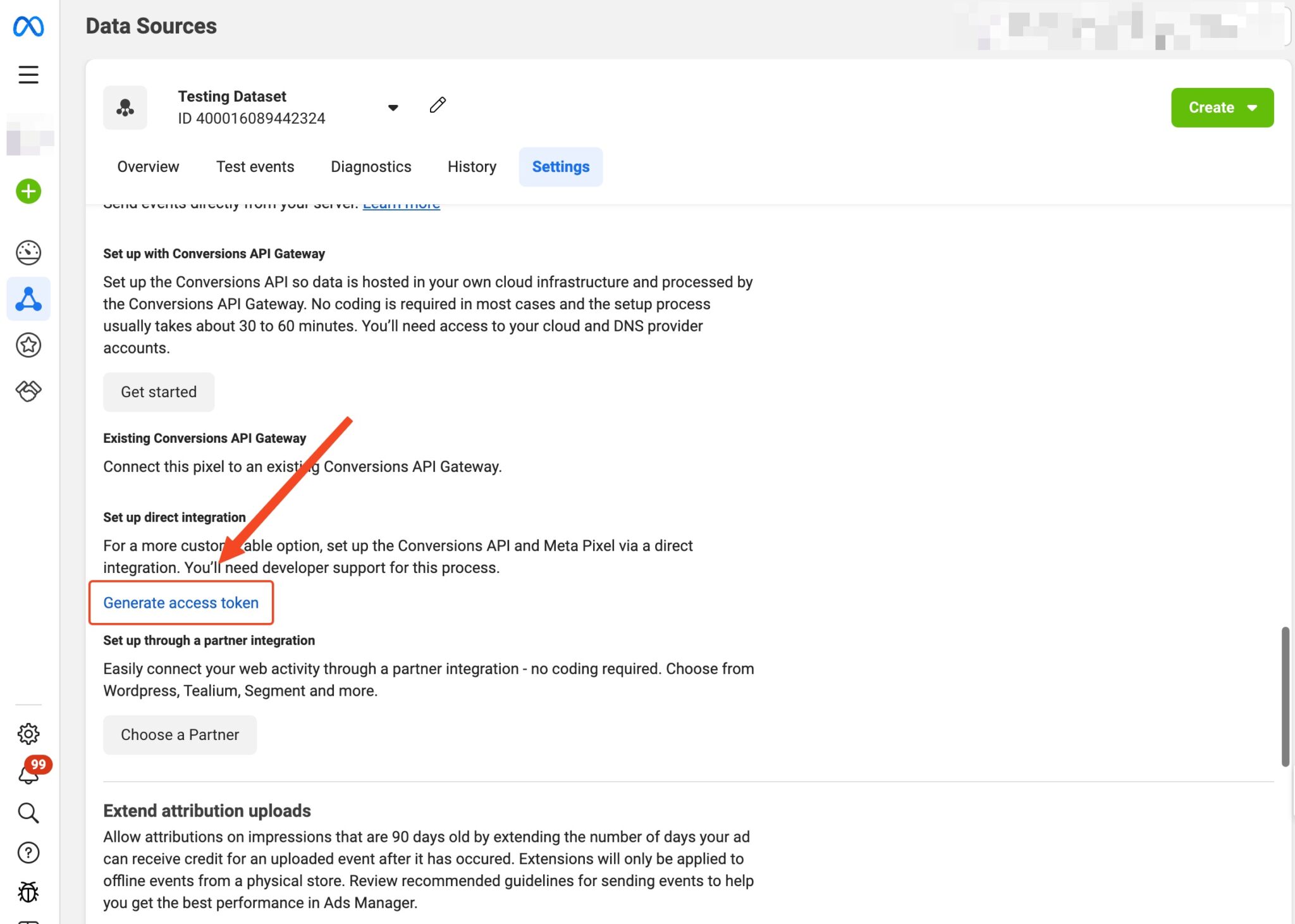Click the search magnifier icon

tap(28, 813)
